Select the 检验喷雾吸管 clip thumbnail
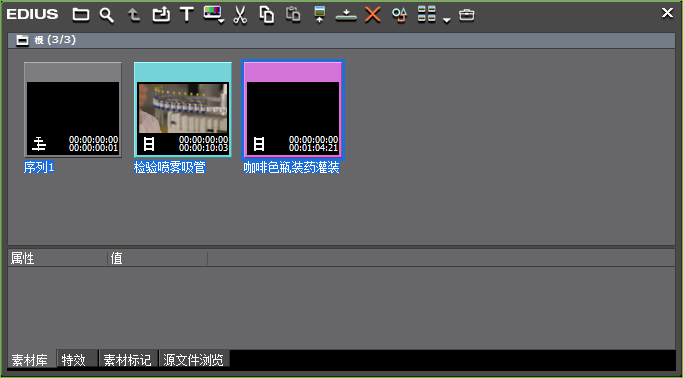This screenshot has height=378, width=683. click(183, 110)
